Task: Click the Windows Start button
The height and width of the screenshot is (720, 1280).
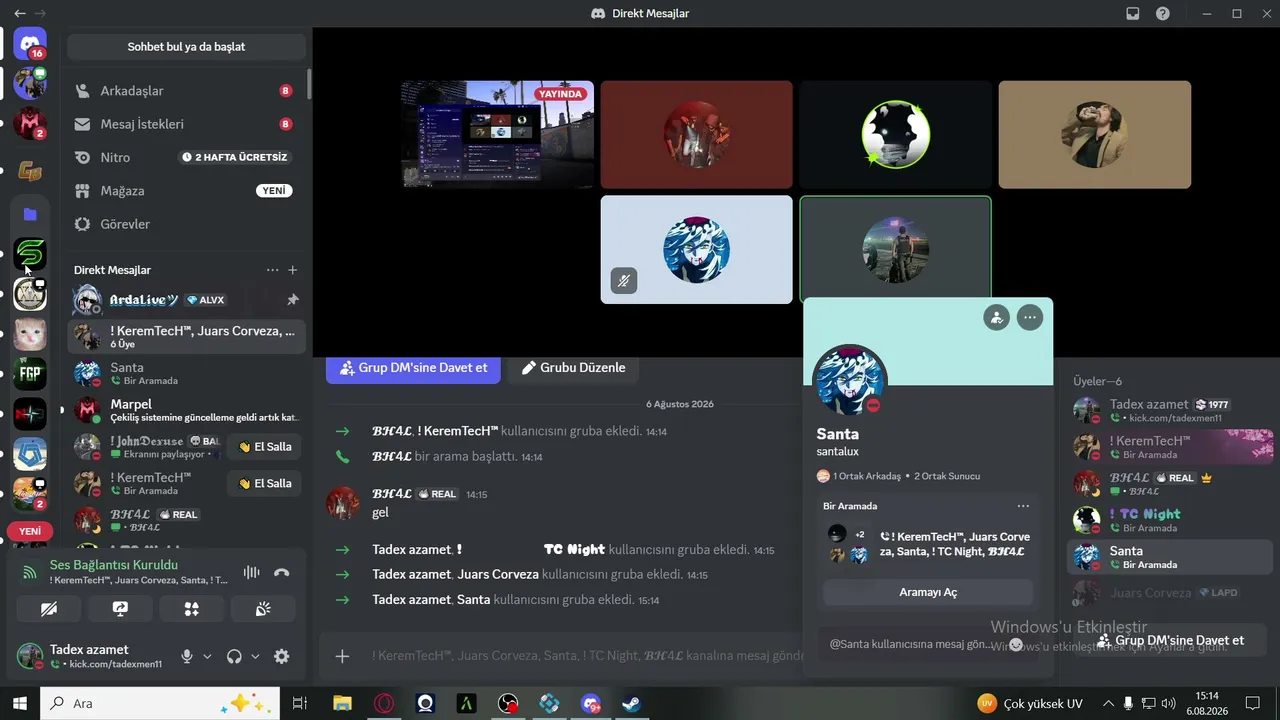Action: point(20,703)
